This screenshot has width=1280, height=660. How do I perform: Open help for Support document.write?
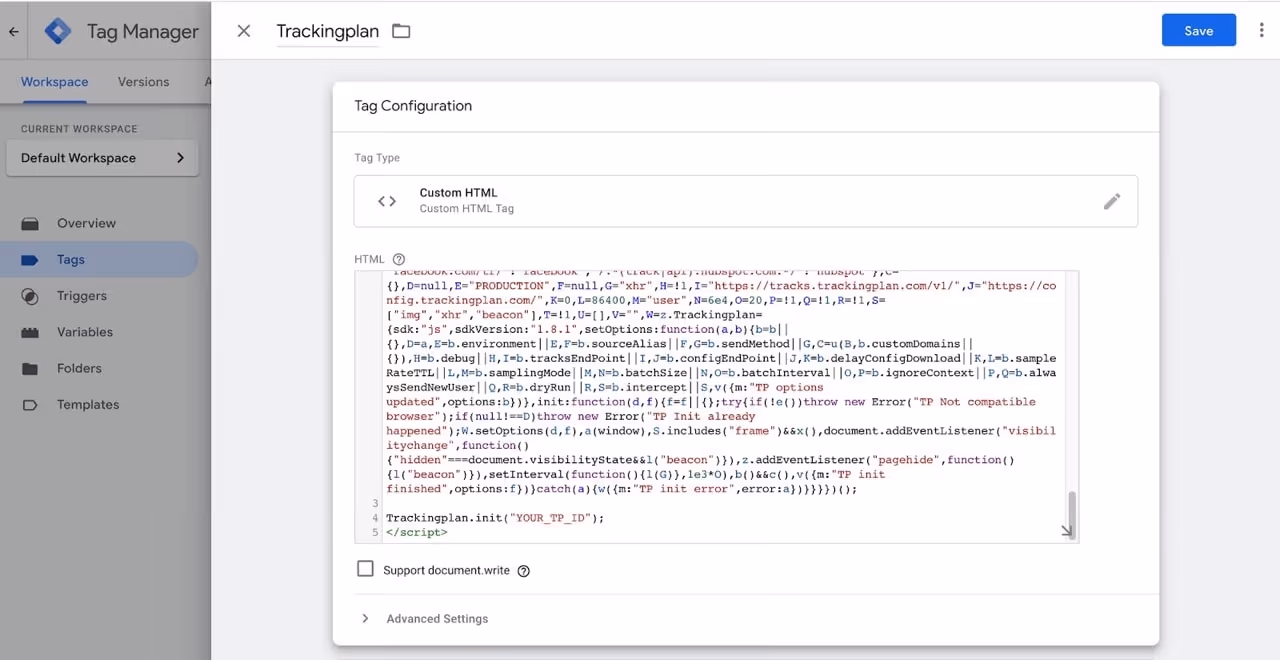coord(523,571)
